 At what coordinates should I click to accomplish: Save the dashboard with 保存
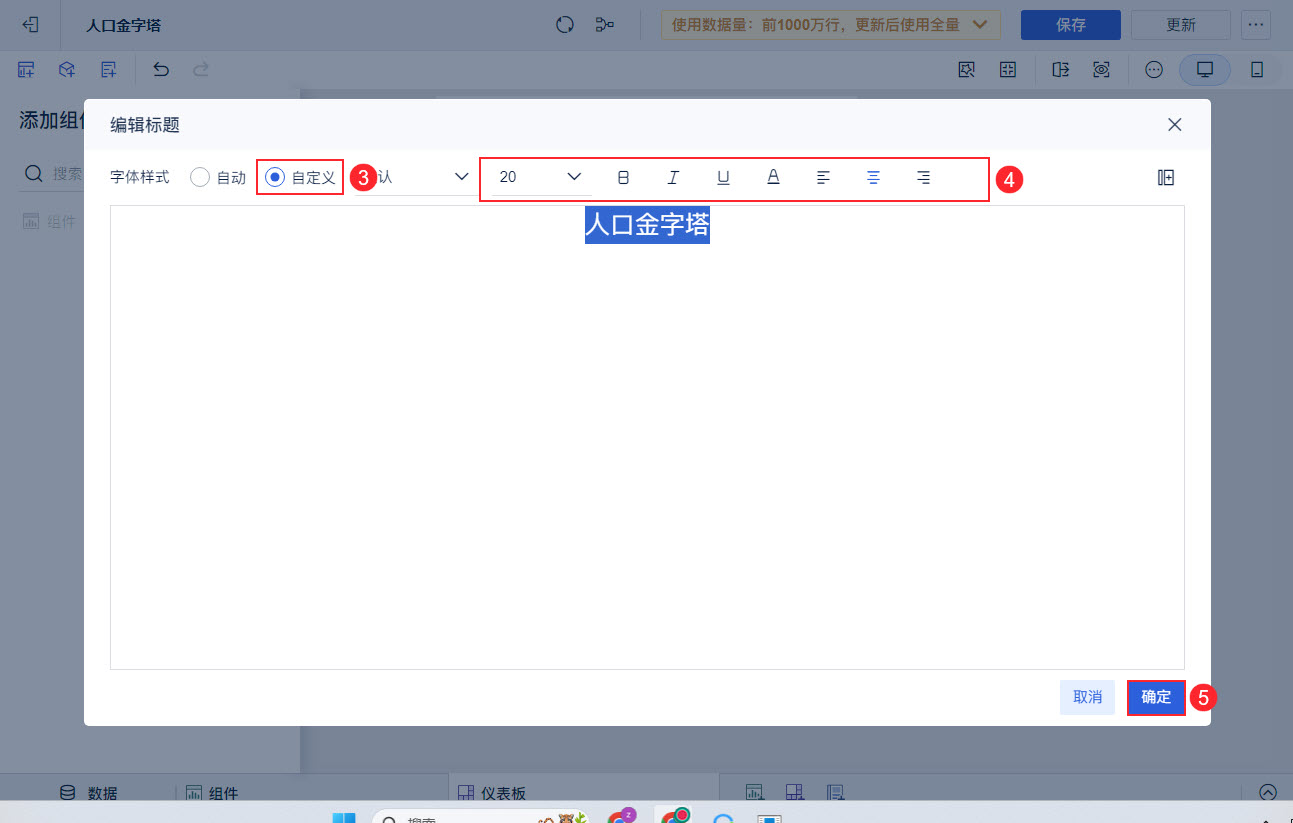click(1071, 25)
